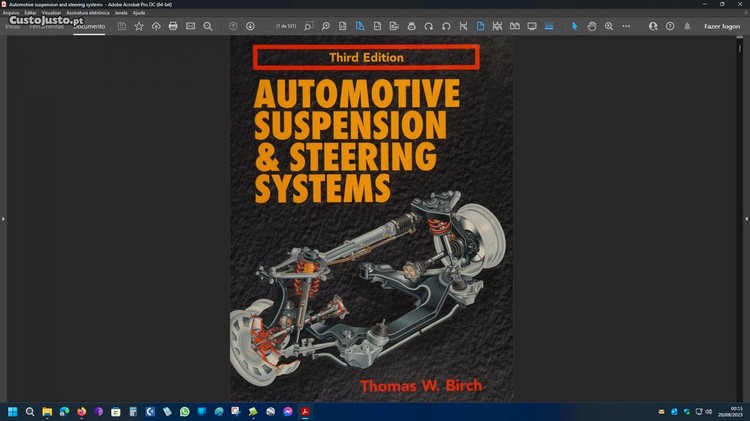Click the zoom in magnifier icon

tap(609, 26)
